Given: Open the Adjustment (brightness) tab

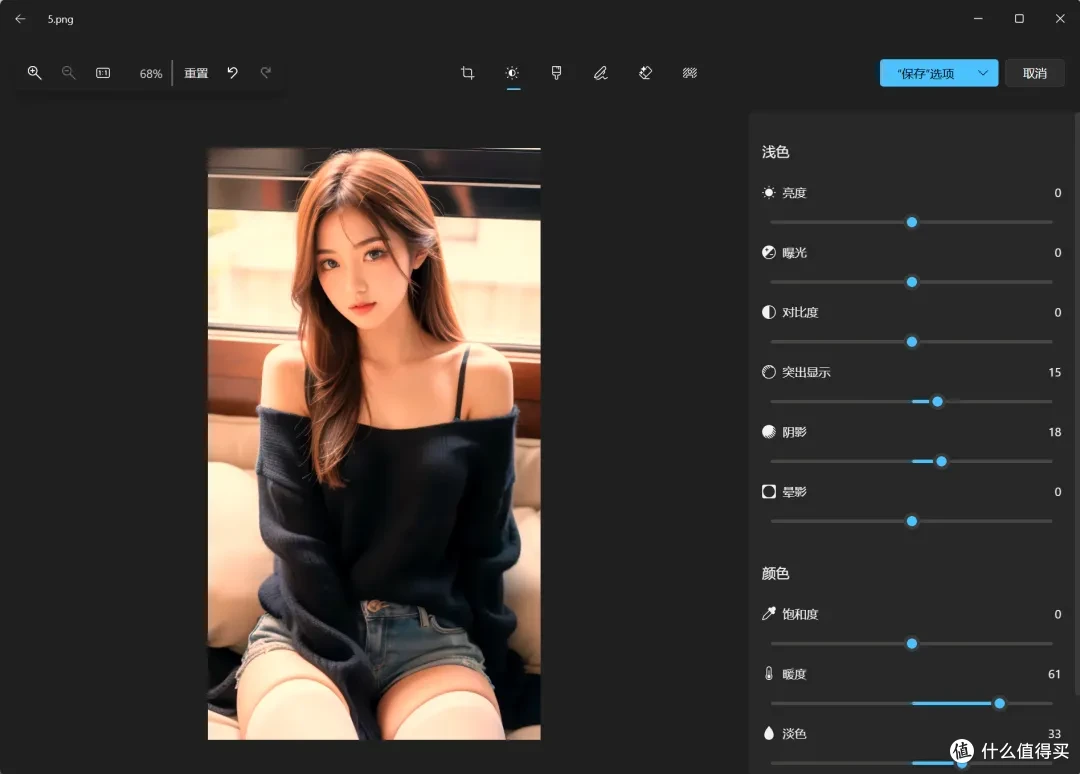Looking at the screenshot, I should click(x=512, y=73).
